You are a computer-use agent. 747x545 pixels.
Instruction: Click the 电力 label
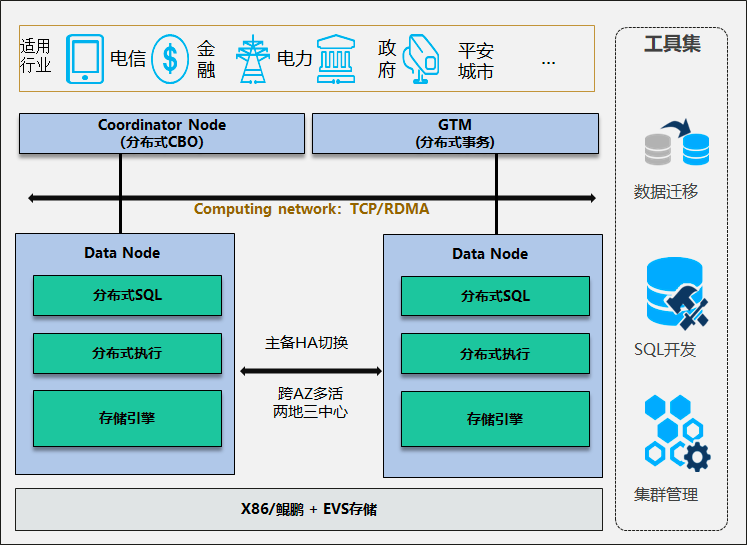pyautogui.click(x=294, y=58)
